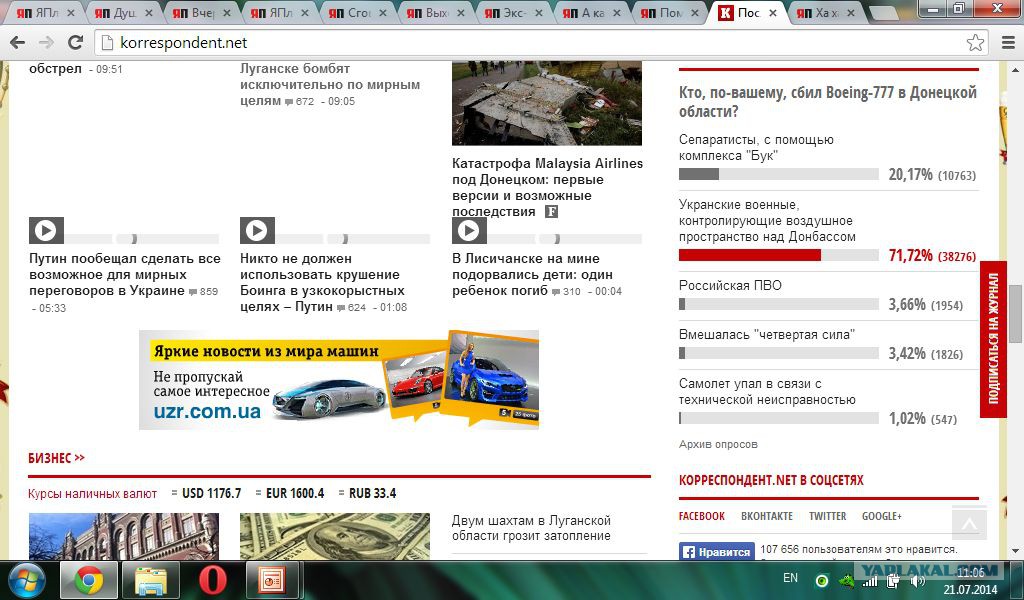Open the dollar bills thumbnail
Image resolution: width=1024 pixels, height=600 pixels.
point(335,536)
